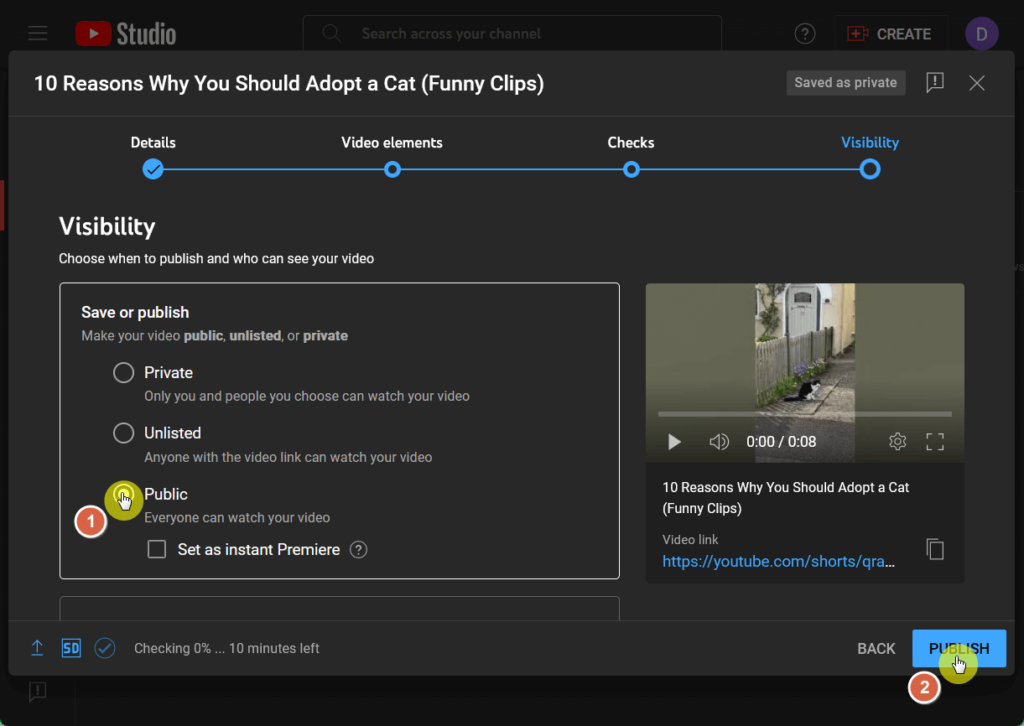The image size is (1024, 726).
Task: Click the SD processing status icon
Action: pyautogui.click(x=71, y=648)
